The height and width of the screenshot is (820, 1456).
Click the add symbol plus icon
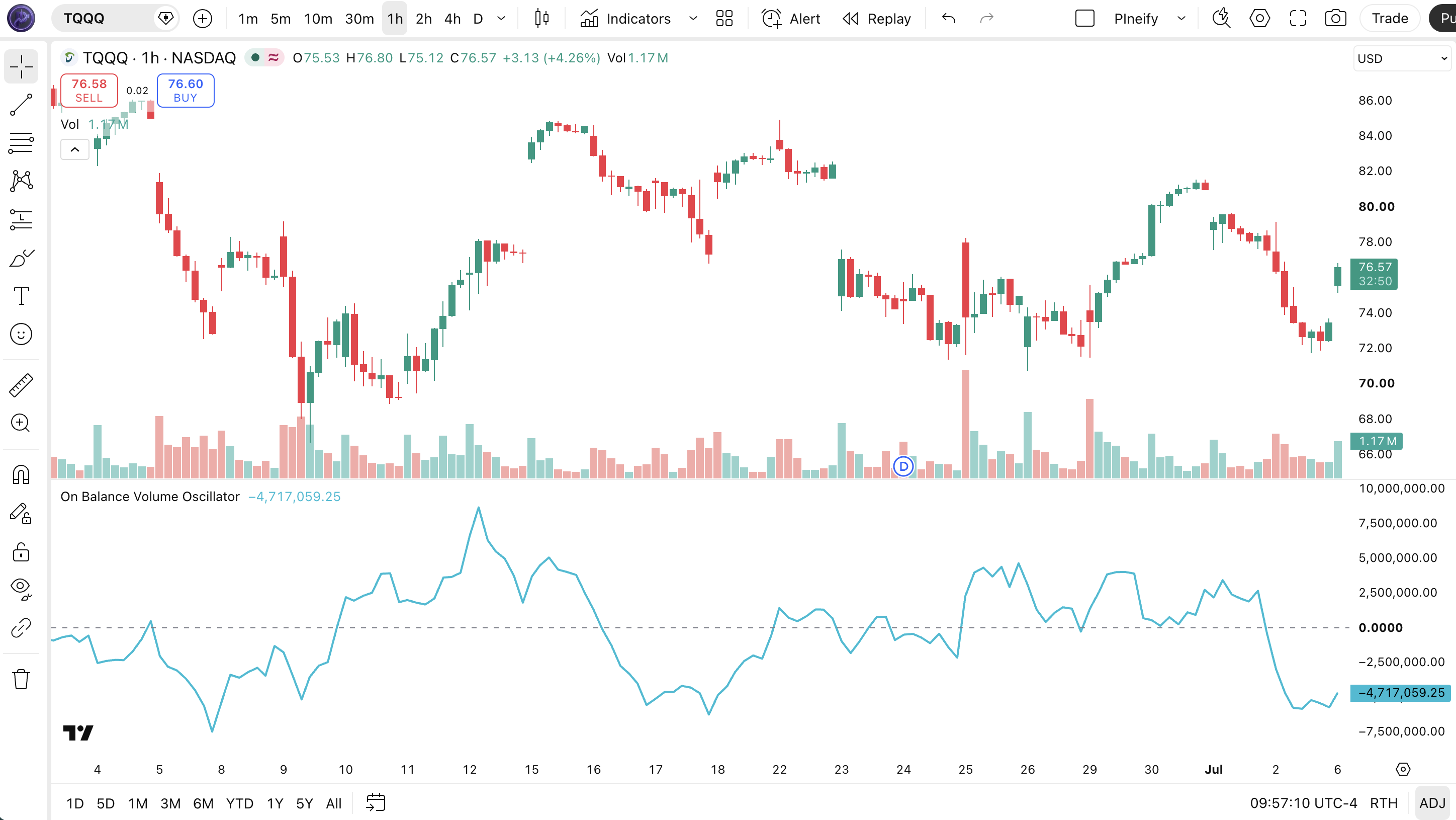(202, 19)
